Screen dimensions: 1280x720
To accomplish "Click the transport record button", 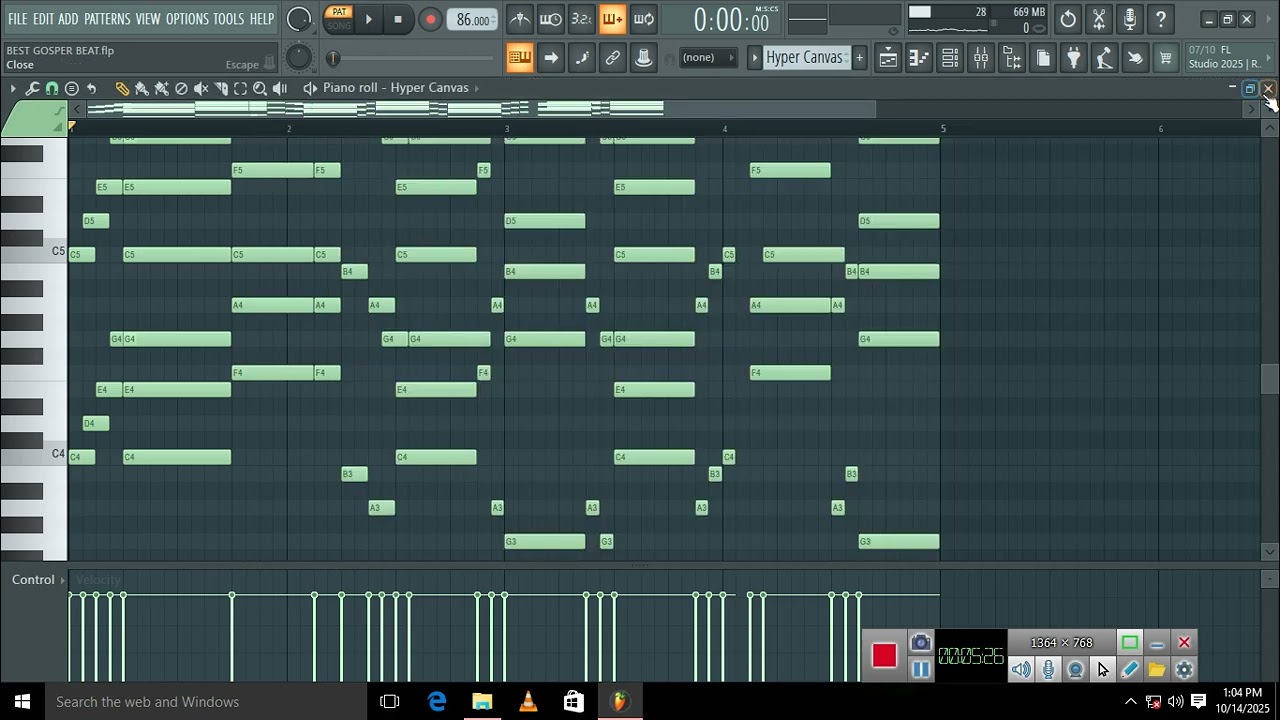I will (430, 19).
